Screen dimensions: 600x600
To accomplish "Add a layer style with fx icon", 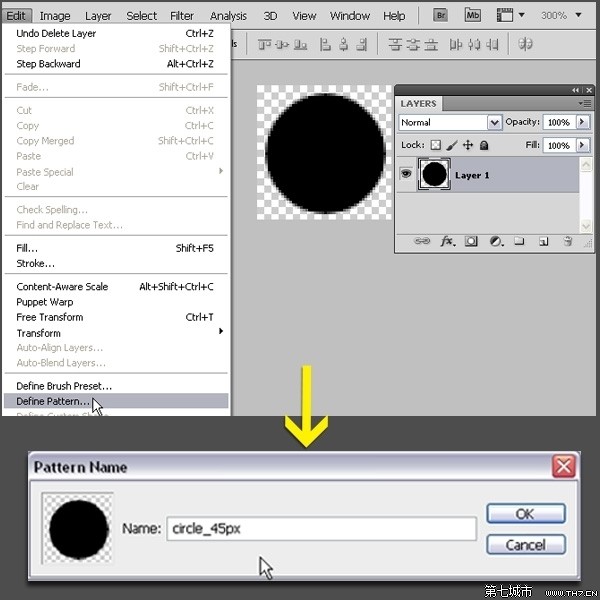I will (448, 241).
